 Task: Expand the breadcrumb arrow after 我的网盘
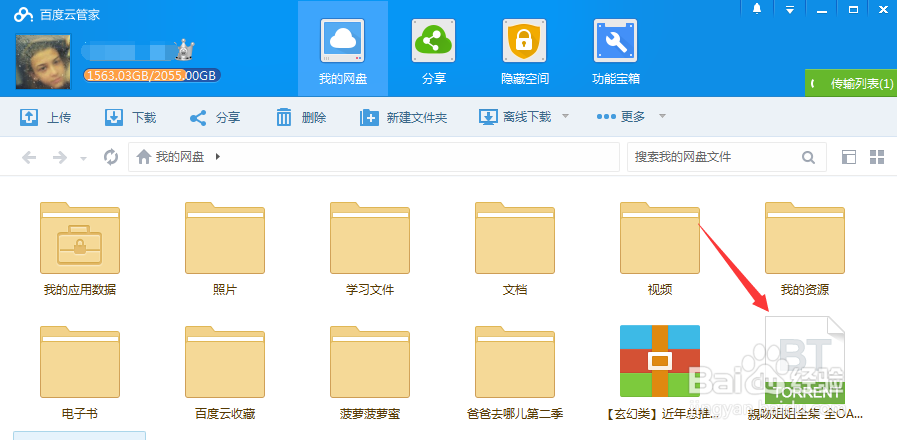tap(218, 156)
